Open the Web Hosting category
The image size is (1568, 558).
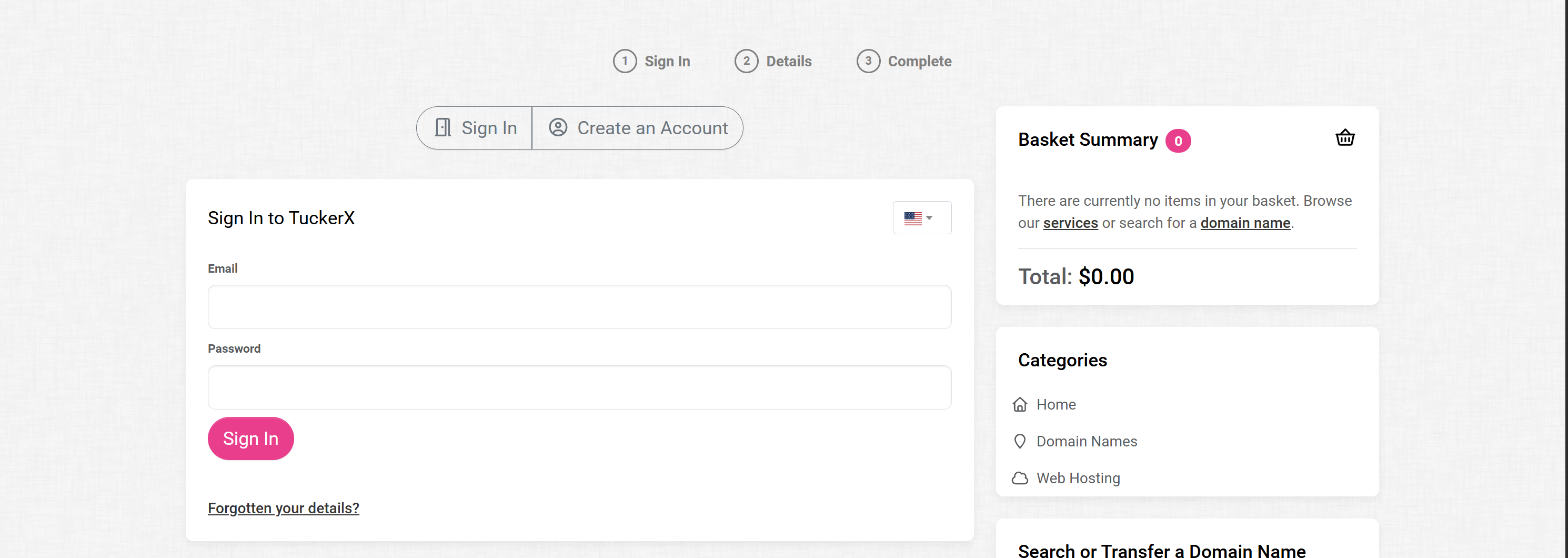click(1078, 478)
